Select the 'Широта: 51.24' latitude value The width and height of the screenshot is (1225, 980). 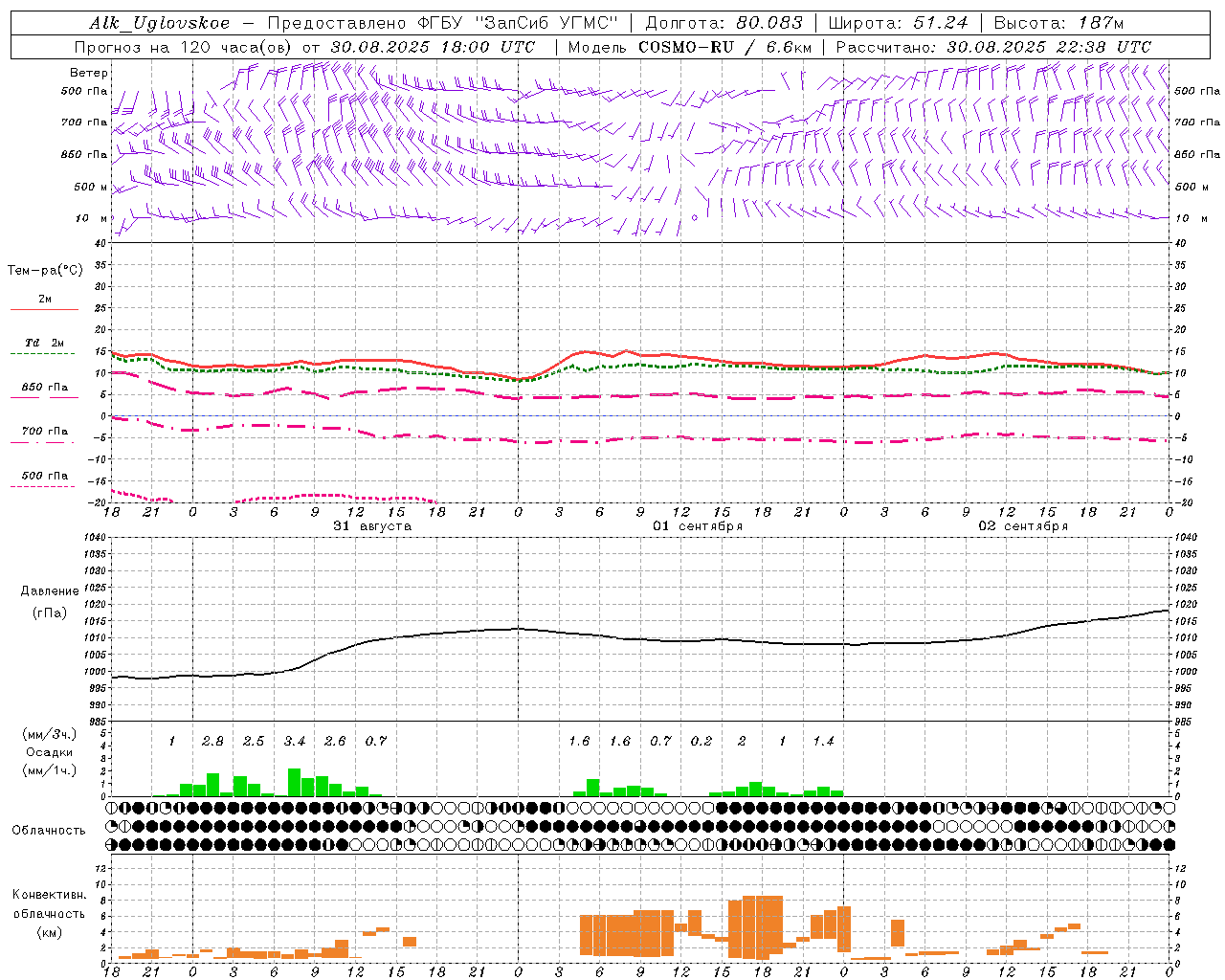pyautogui.click(x=899, y=23)
